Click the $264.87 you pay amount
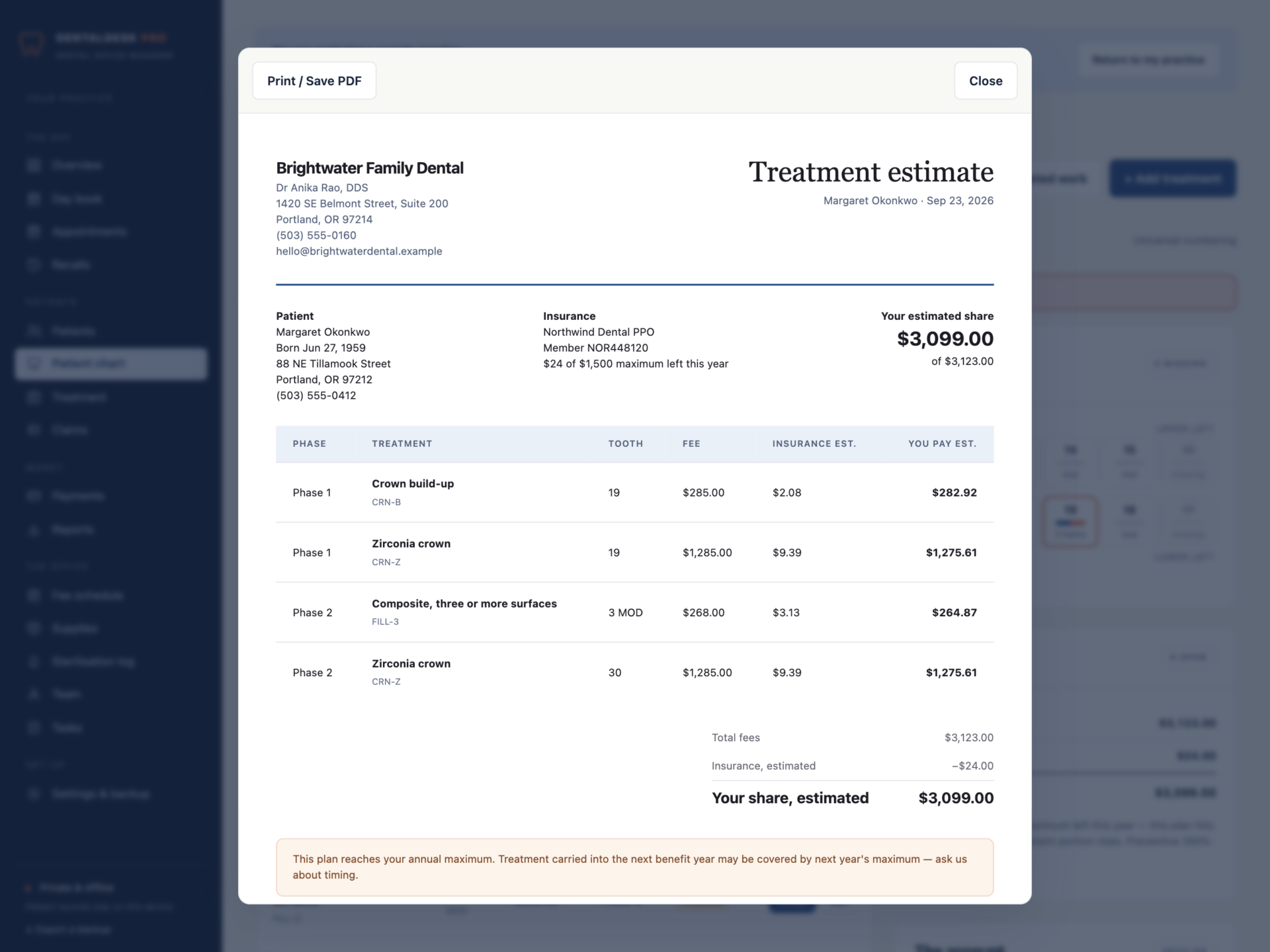 pyautogui.click(x=954, y=613)
